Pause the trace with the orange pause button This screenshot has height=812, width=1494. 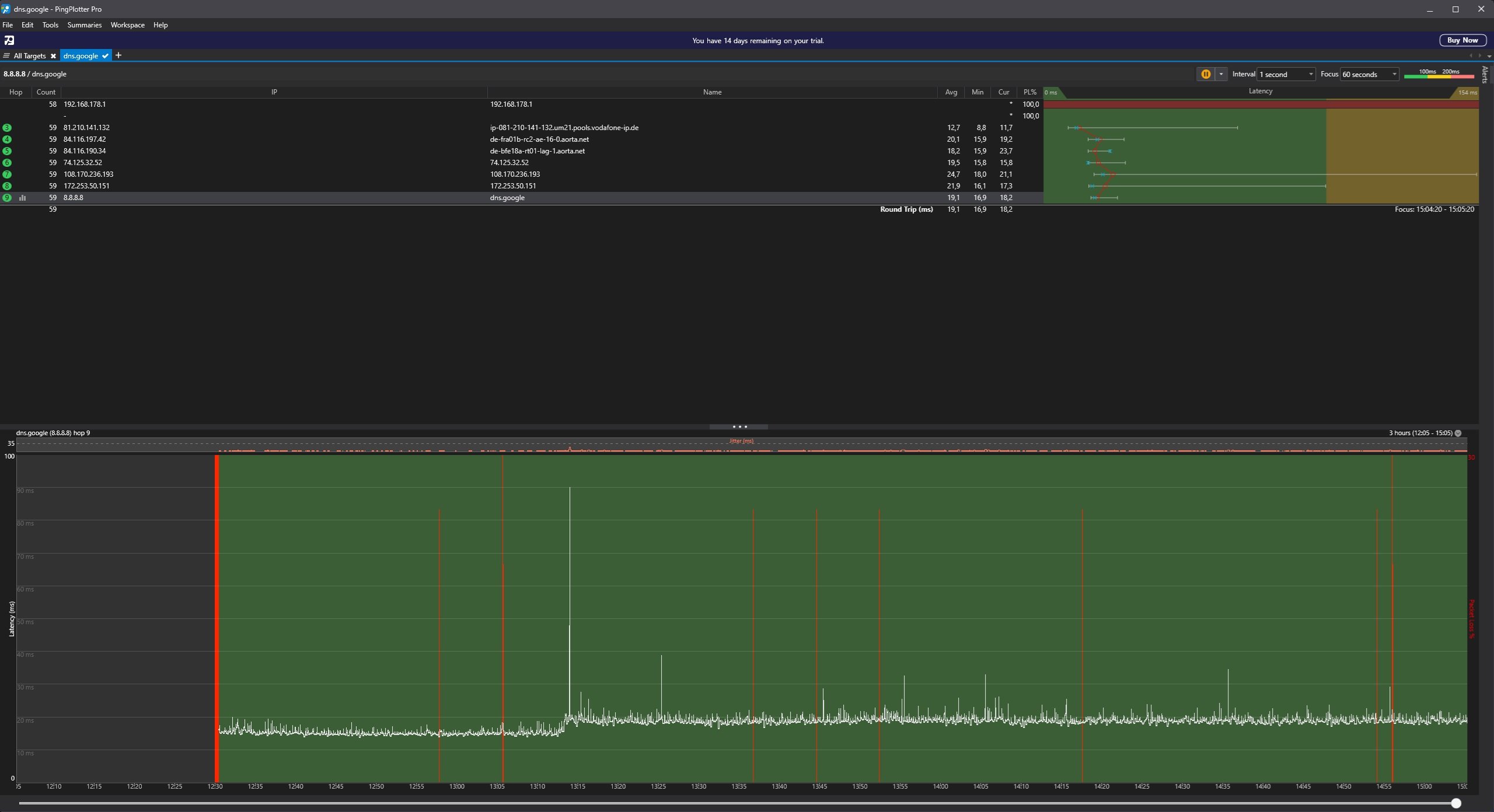(1205, 74)
